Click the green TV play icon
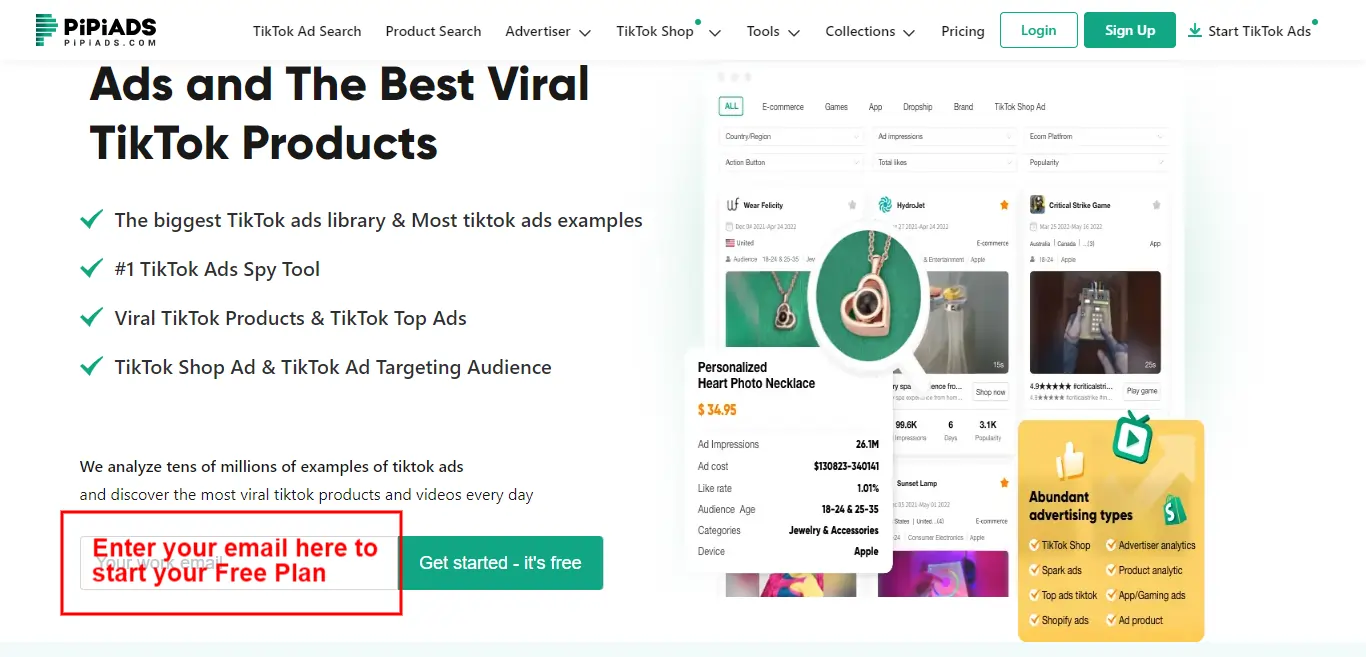Image resolution: width=1366 pixels, height=657 pixels. click(1133, 437)
